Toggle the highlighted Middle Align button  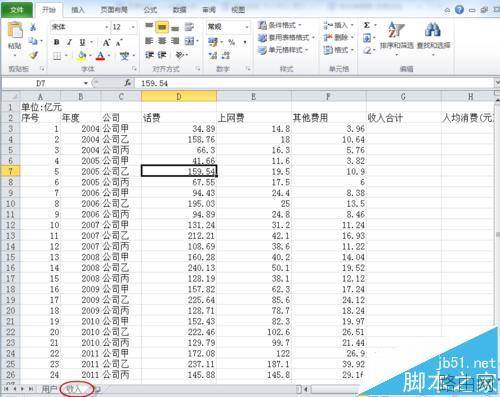point(162,27)
